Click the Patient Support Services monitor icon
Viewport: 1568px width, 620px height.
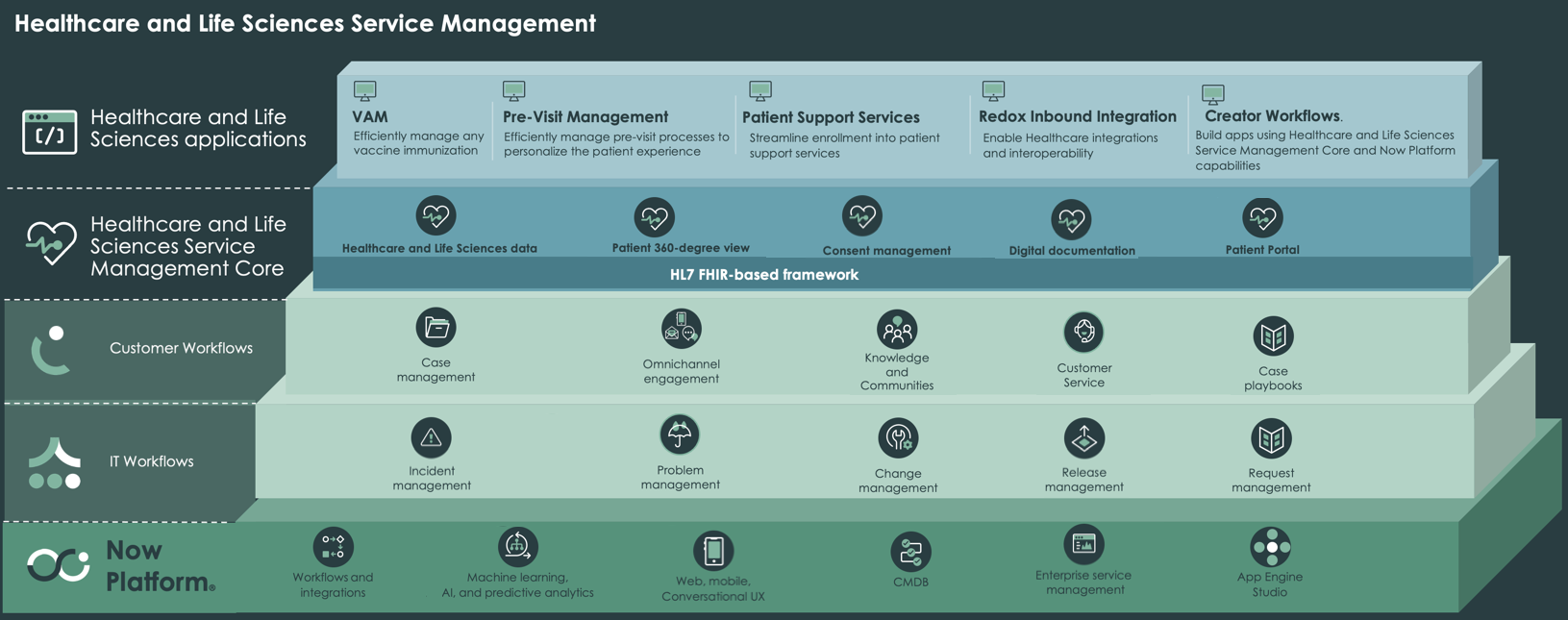pos(760,91)
